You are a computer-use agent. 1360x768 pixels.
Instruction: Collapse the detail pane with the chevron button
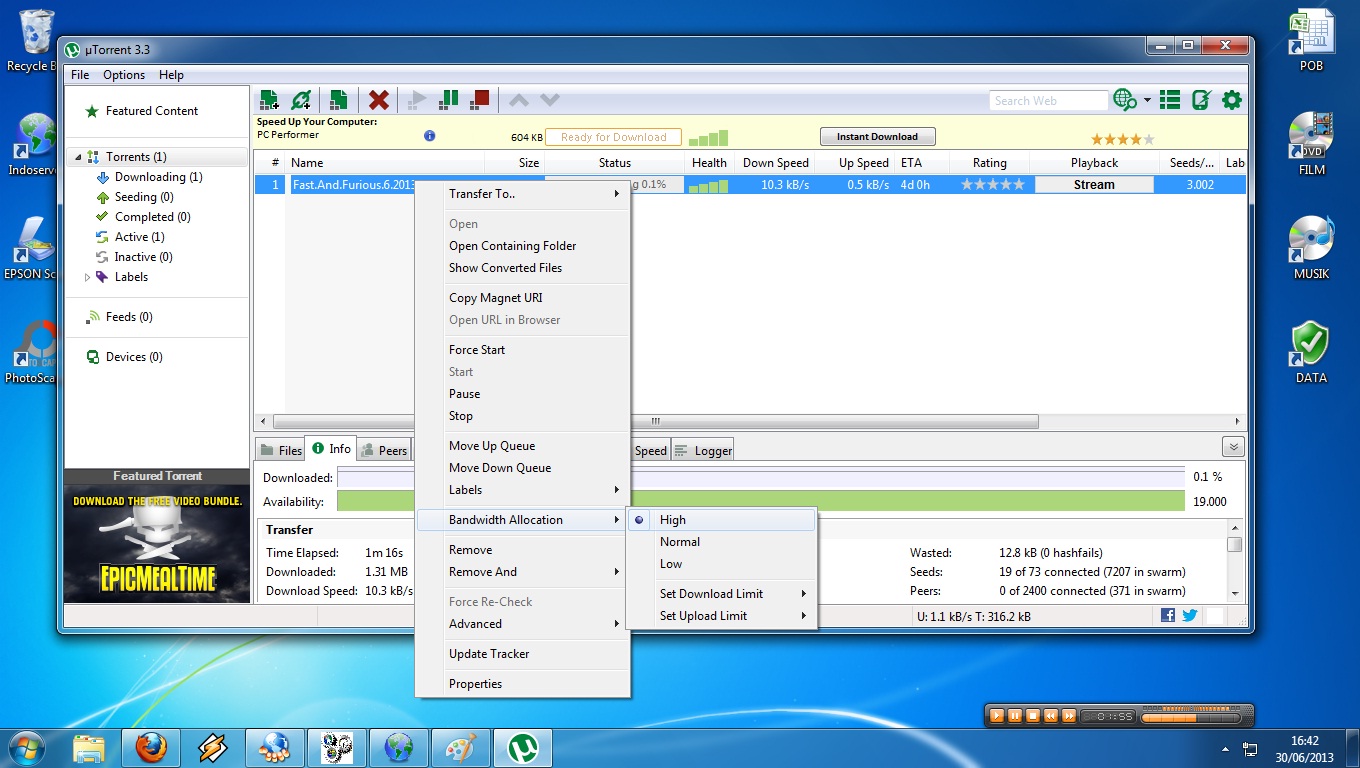(1233, 447)
